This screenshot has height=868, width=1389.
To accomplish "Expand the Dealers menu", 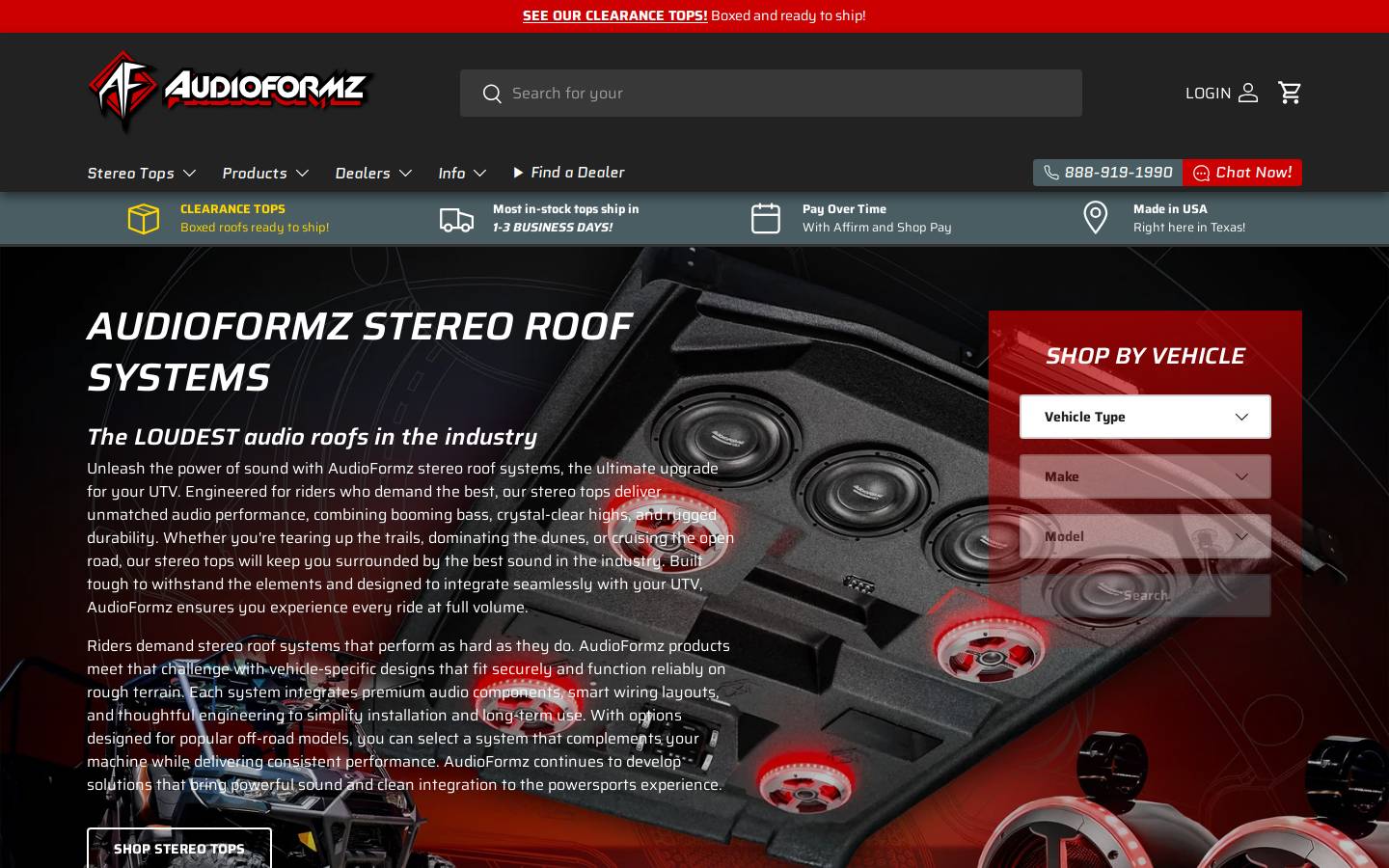I will click(373, 173).
